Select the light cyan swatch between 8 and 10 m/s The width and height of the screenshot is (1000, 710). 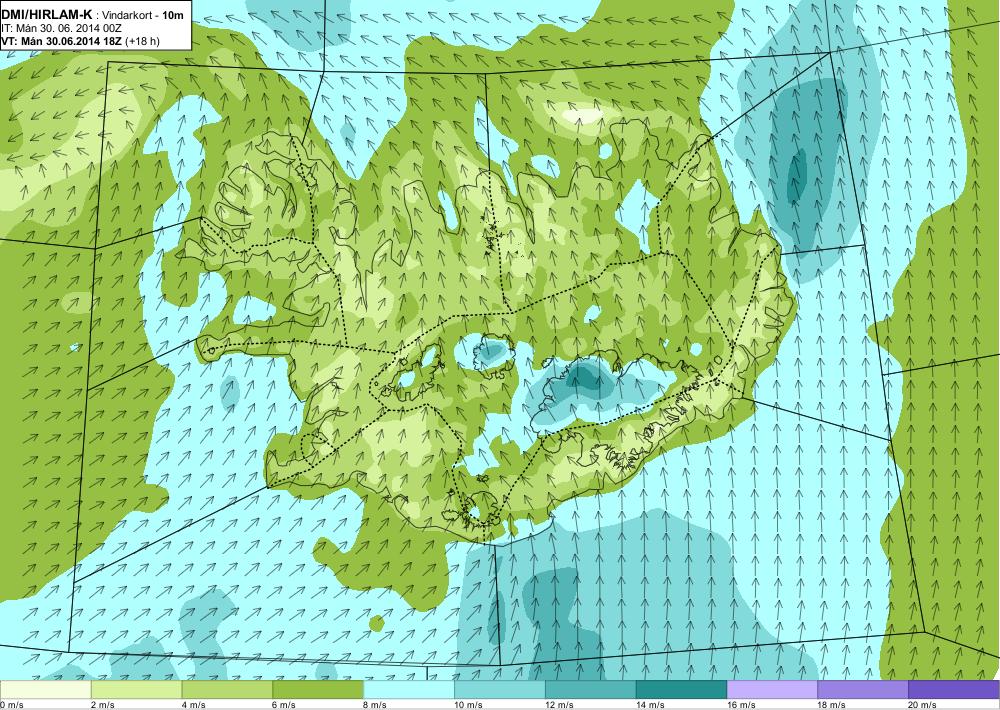point(409,690)
